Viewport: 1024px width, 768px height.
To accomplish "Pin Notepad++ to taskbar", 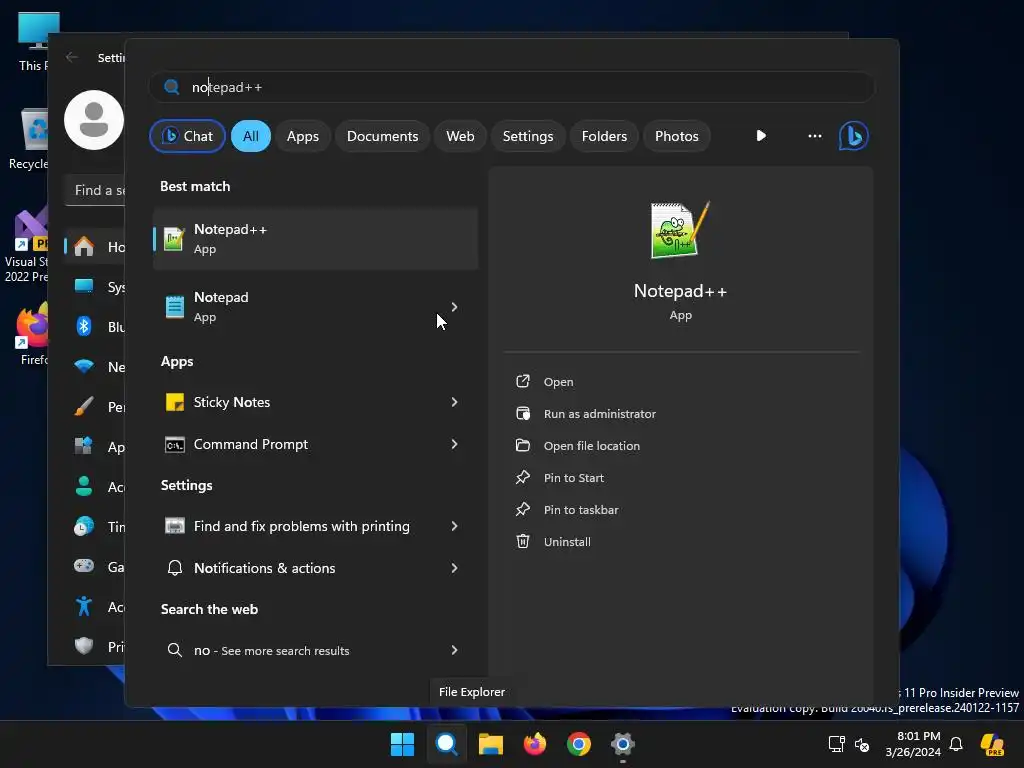I will coord(581,510).
